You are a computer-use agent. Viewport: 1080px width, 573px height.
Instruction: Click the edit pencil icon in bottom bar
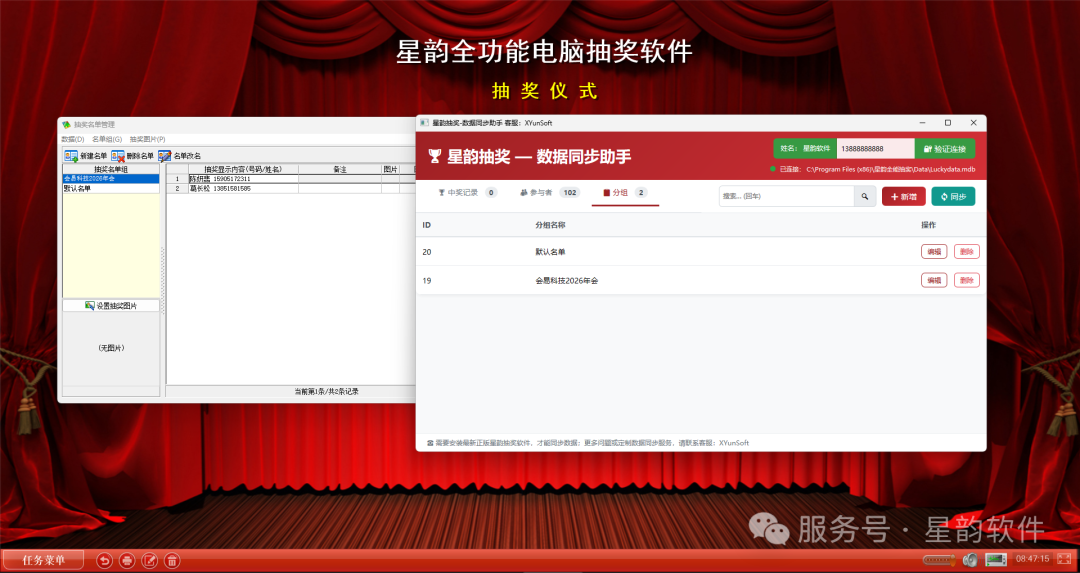click(x=149, y=561)
